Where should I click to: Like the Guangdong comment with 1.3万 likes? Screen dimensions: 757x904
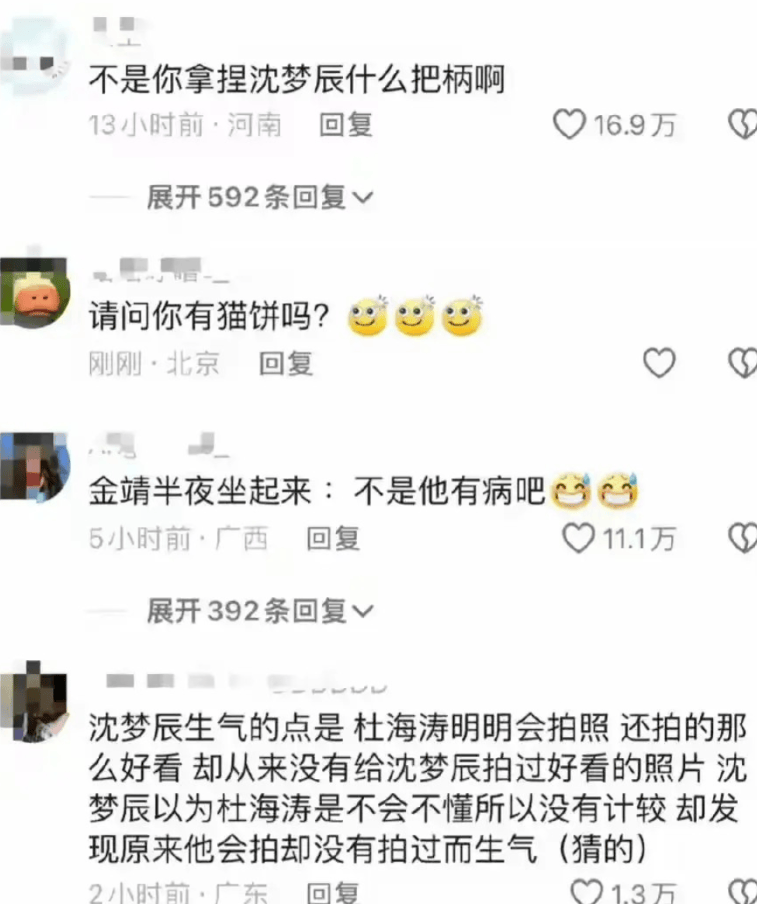coord(586,891)
